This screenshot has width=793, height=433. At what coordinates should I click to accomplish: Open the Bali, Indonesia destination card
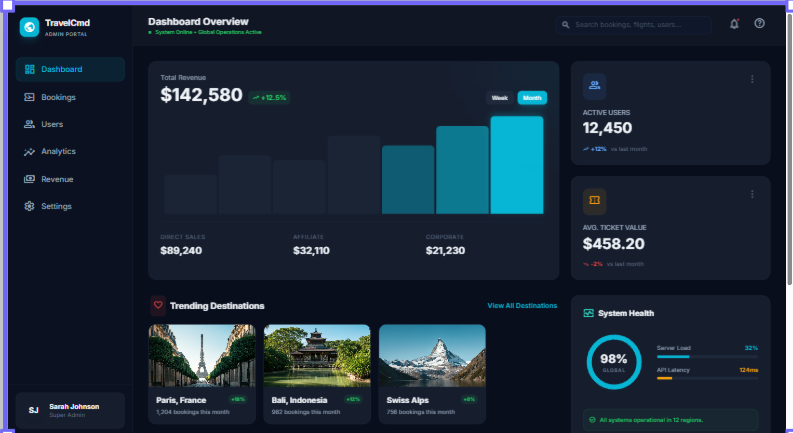click(x=317, y=373)
